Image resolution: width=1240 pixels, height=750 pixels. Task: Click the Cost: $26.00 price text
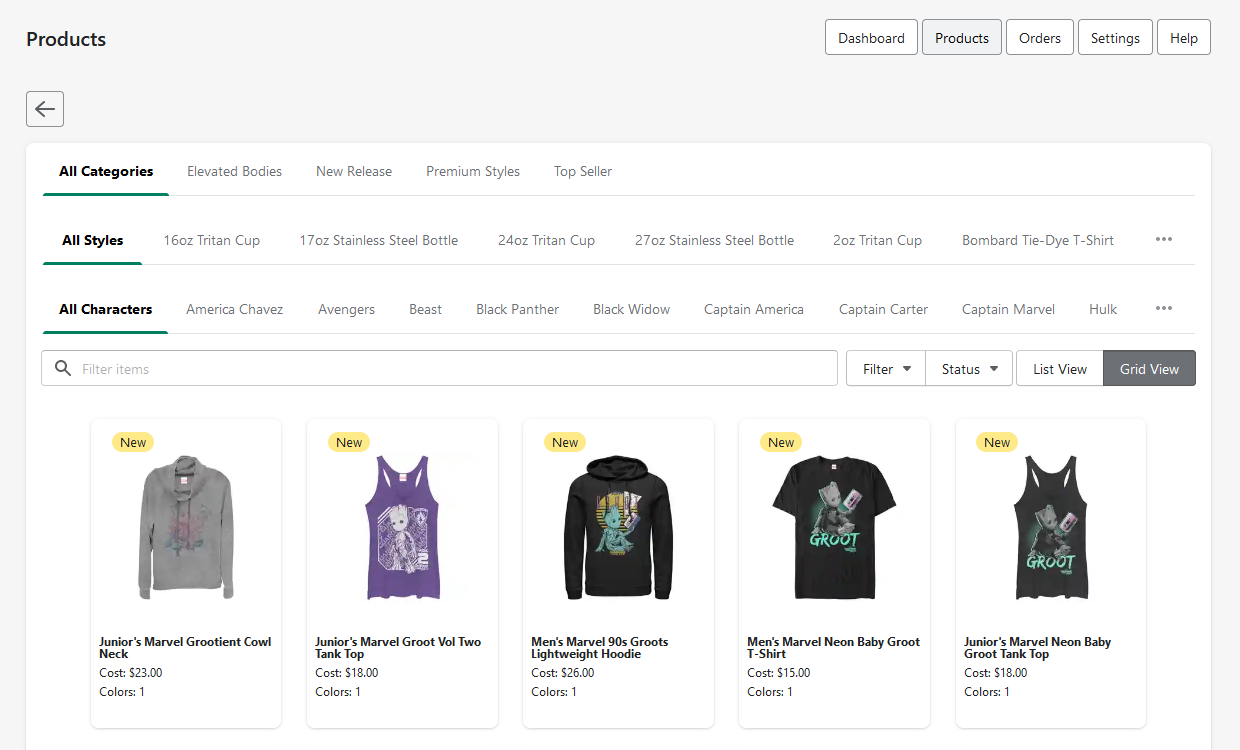tap(563, 673)
